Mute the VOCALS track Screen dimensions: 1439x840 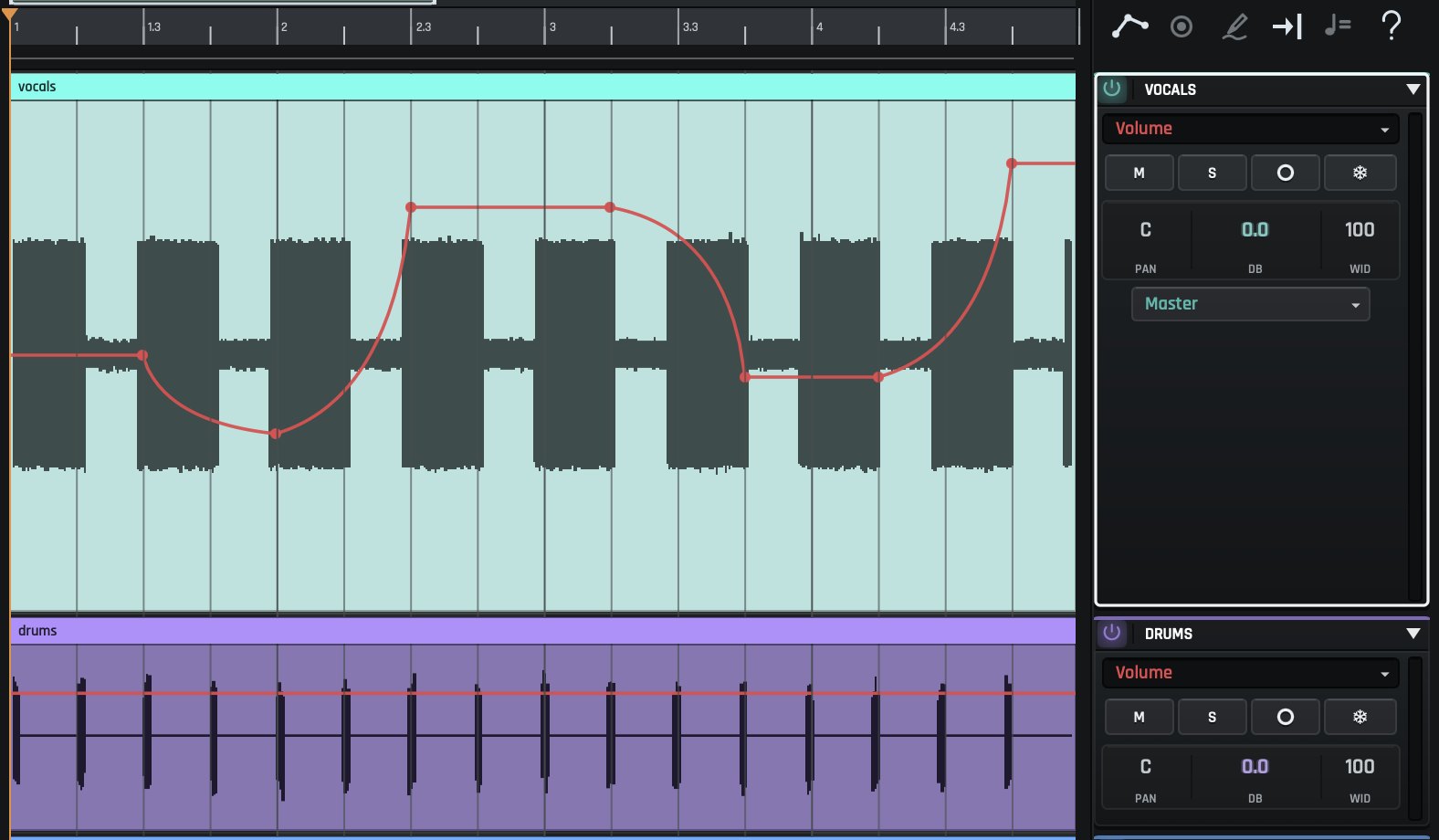click(x=1140, y=173)
